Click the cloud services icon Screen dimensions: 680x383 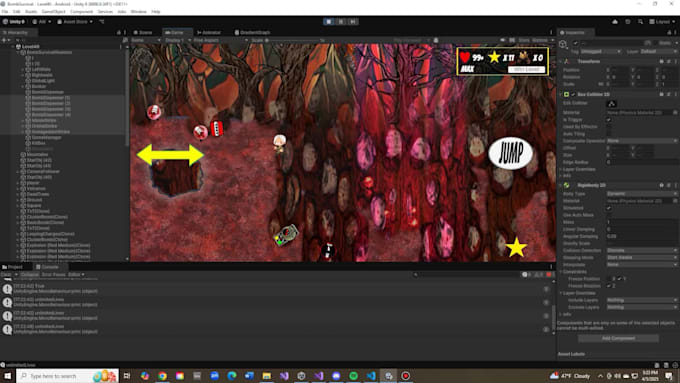(x=615, y=21)
